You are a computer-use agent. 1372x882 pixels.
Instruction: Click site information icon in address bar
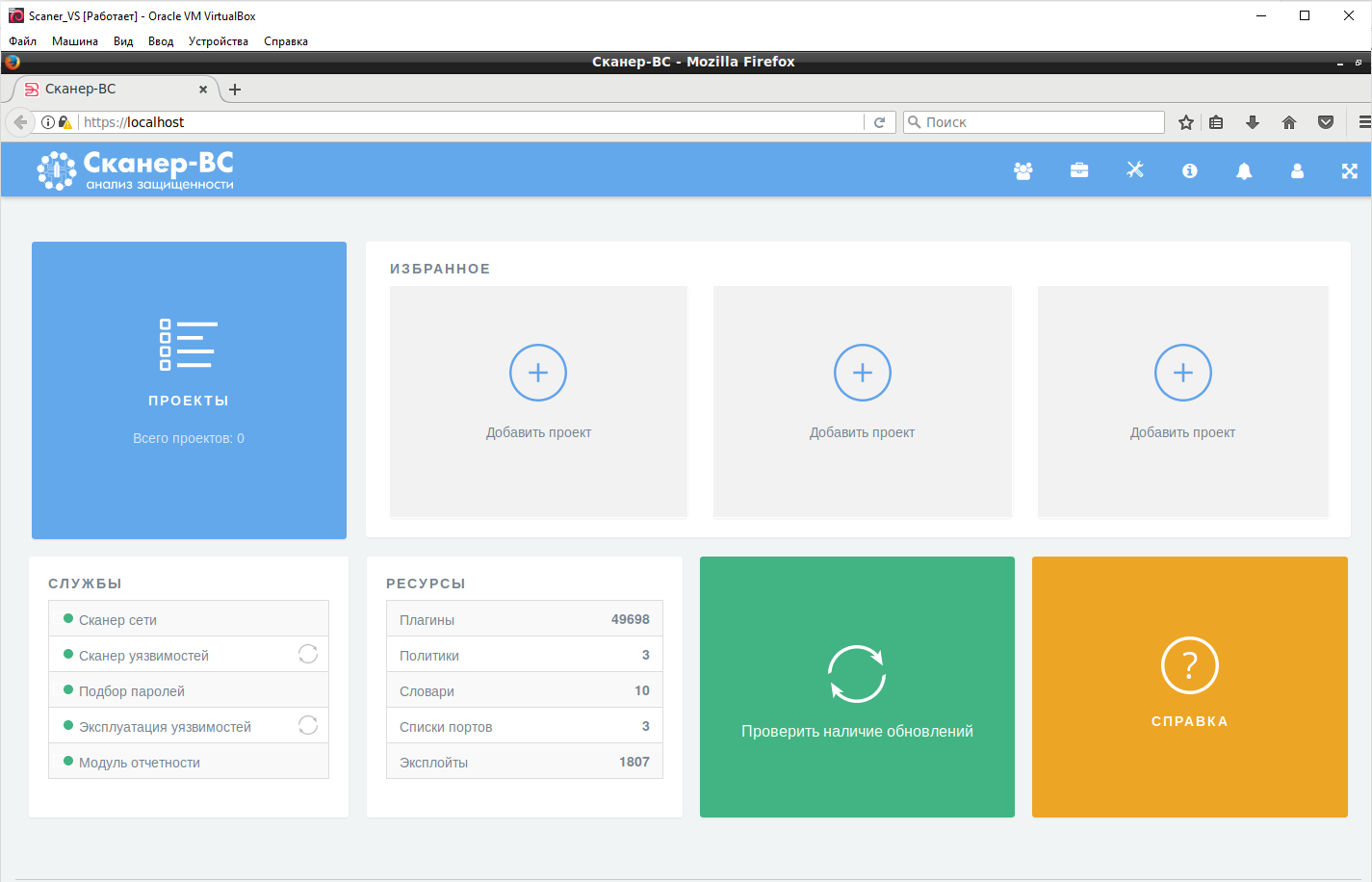[47, 122]
